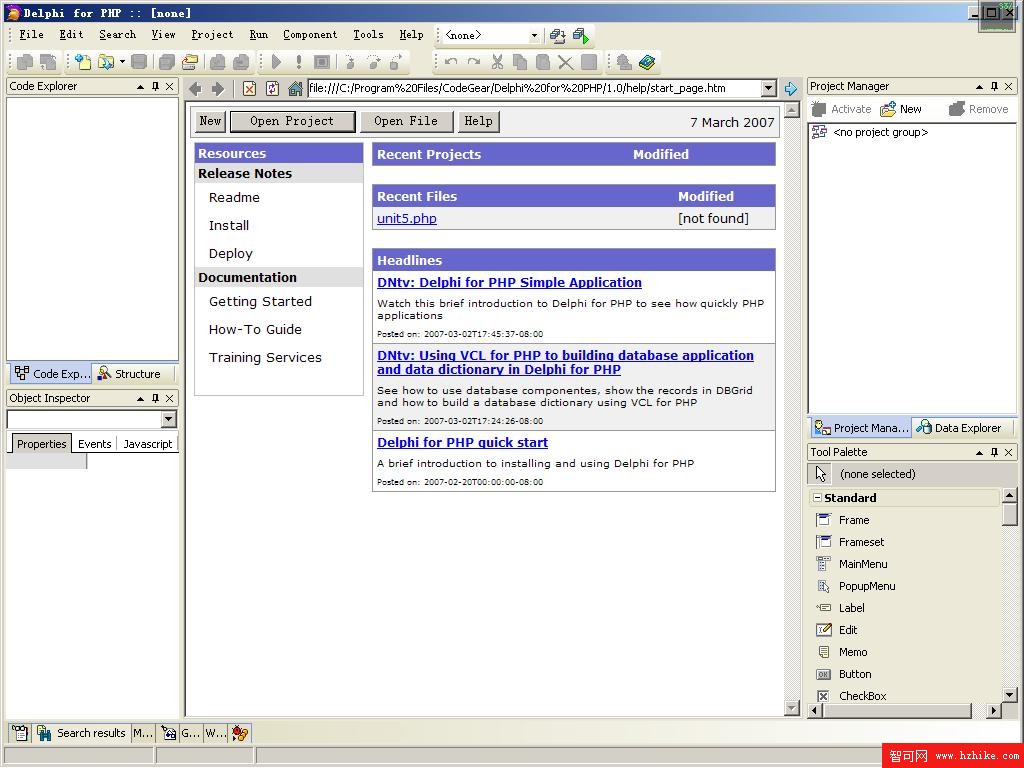Click the Project Manager panel collapse triangle
1024x768 pixels.
(980, 86)
